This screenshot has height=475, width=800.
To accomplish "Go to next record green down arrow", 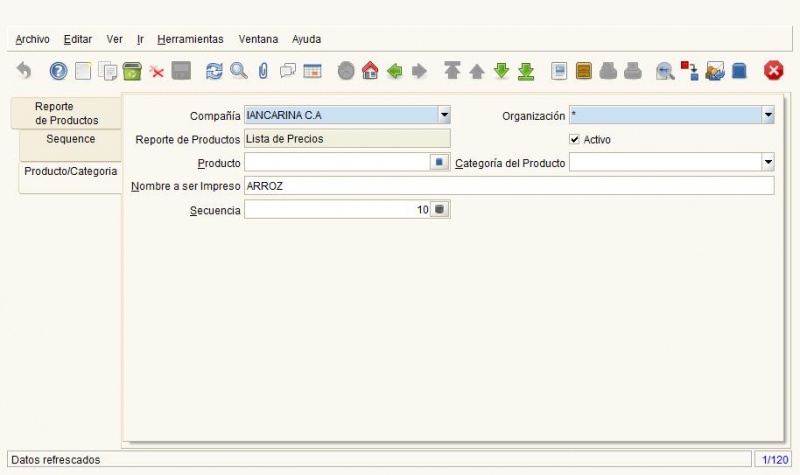I will (x=502, y=70).
